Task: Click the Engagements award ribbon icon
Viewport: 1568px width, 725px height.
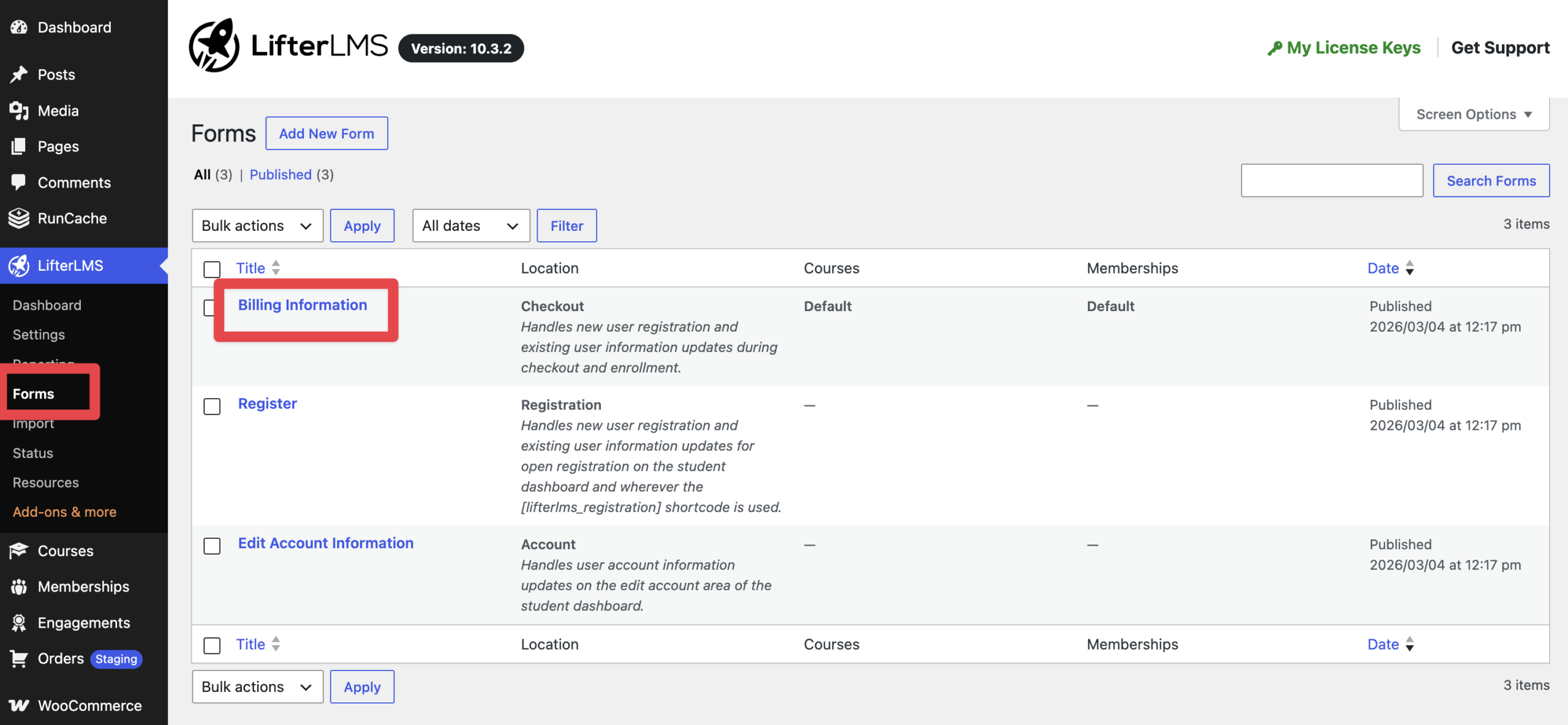Action: click(x=19, y=623)
